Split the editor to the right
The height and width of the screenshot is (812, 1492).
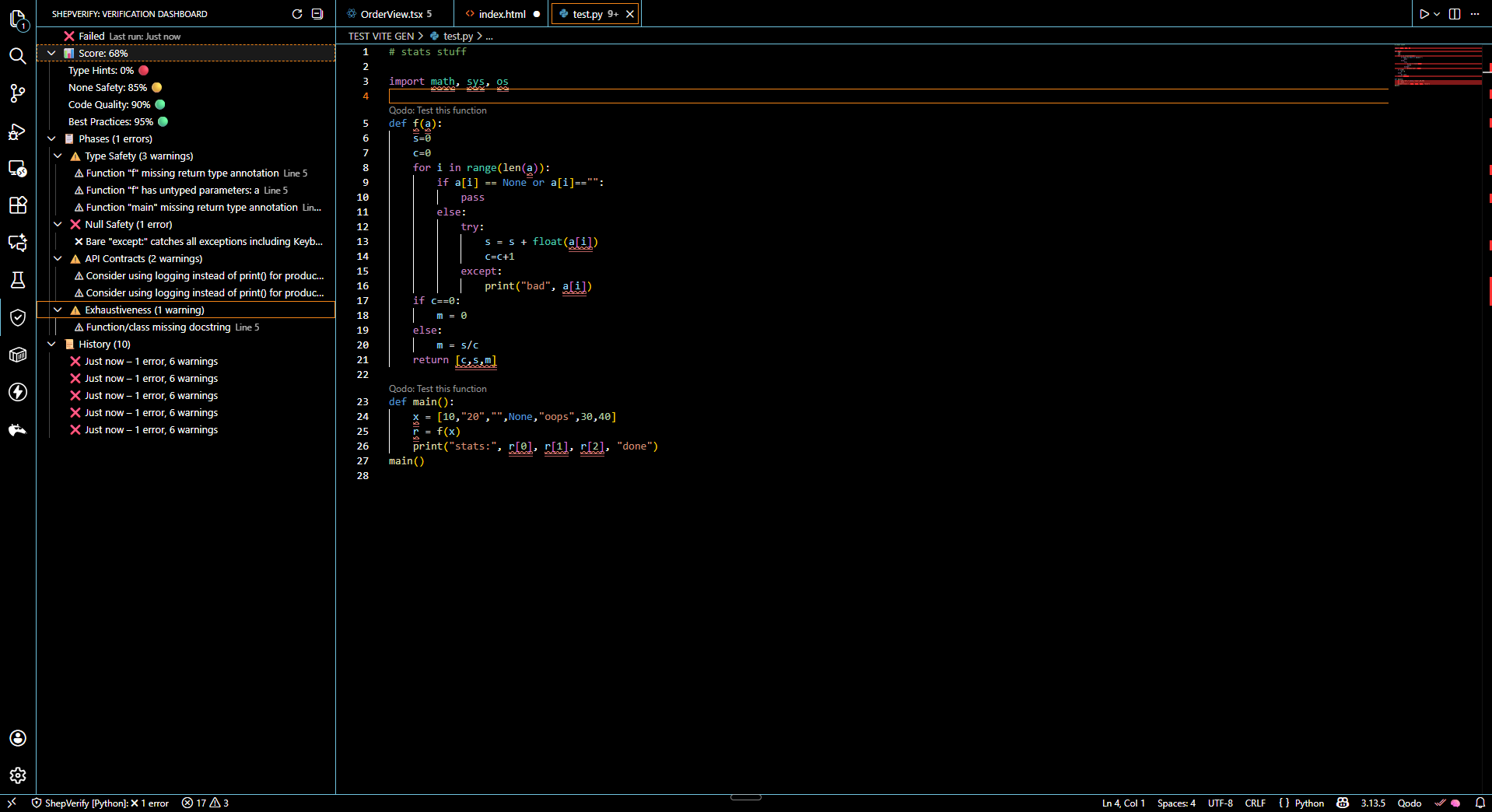coord(1455,14)
